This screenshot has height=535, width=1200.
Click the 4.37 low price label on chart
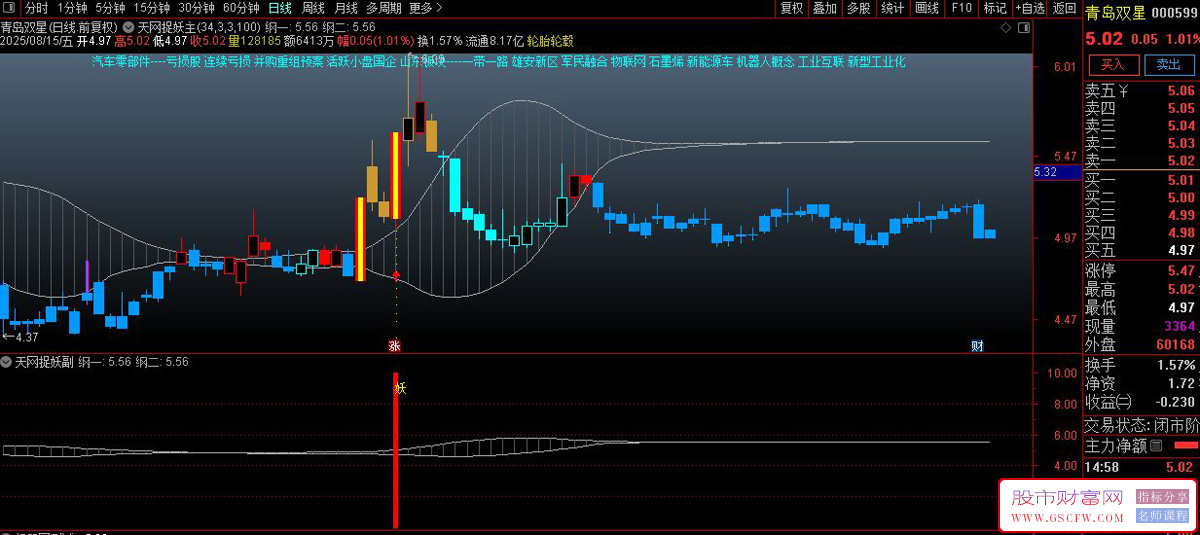[20, 337]
